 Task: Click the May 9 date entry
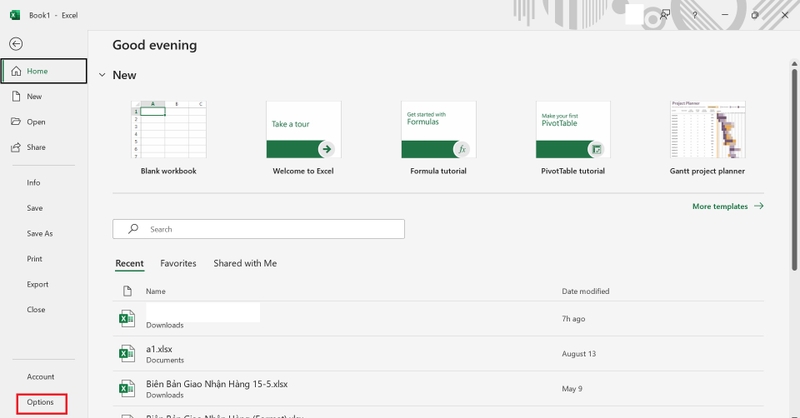tap(572, 389)
